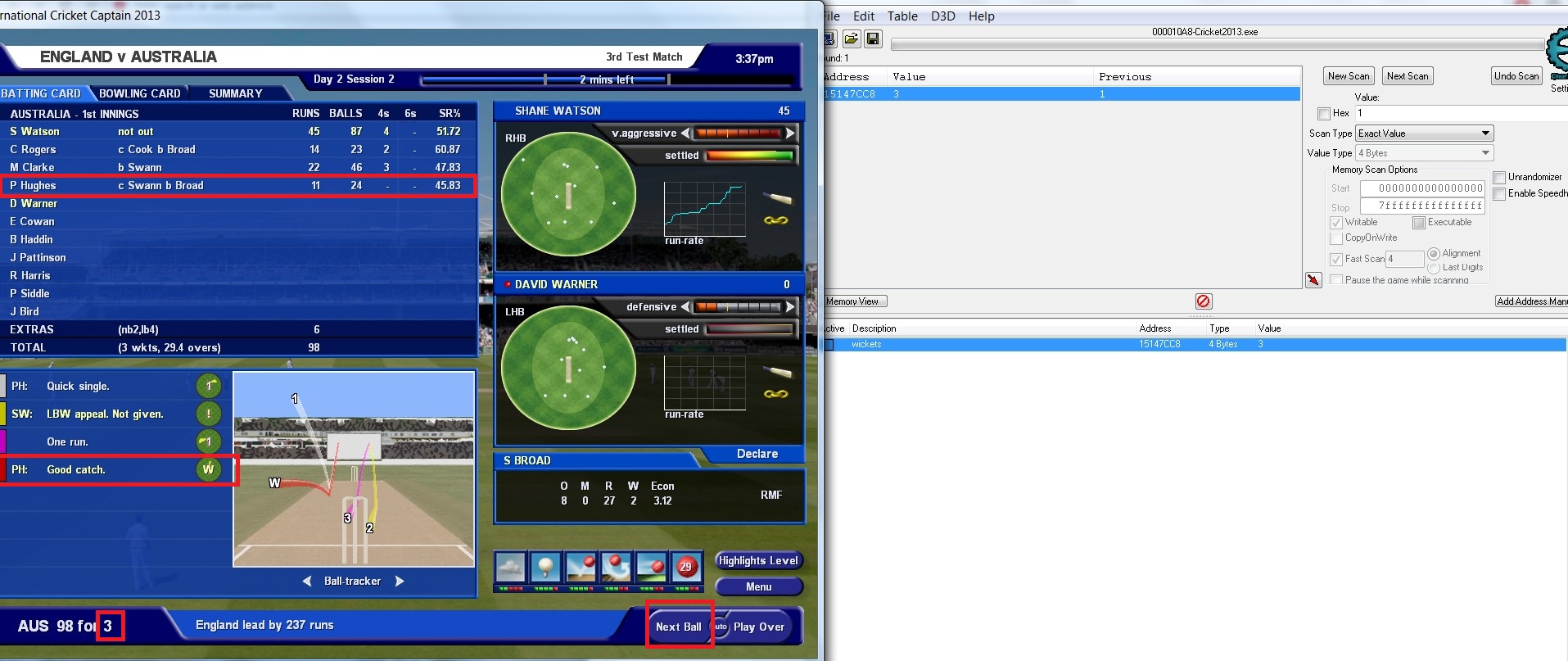
Task: Click the light bulb conditions icon
Action: tap(545, 567)
